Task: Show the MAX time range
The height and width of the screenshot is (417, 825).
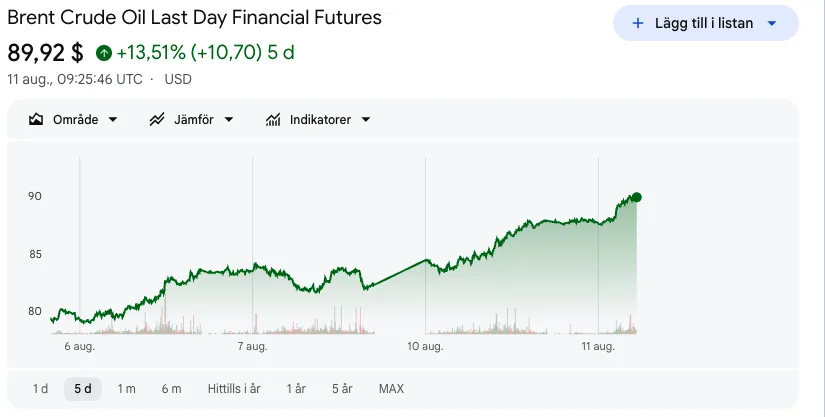Action: click(x=391, y=389)
